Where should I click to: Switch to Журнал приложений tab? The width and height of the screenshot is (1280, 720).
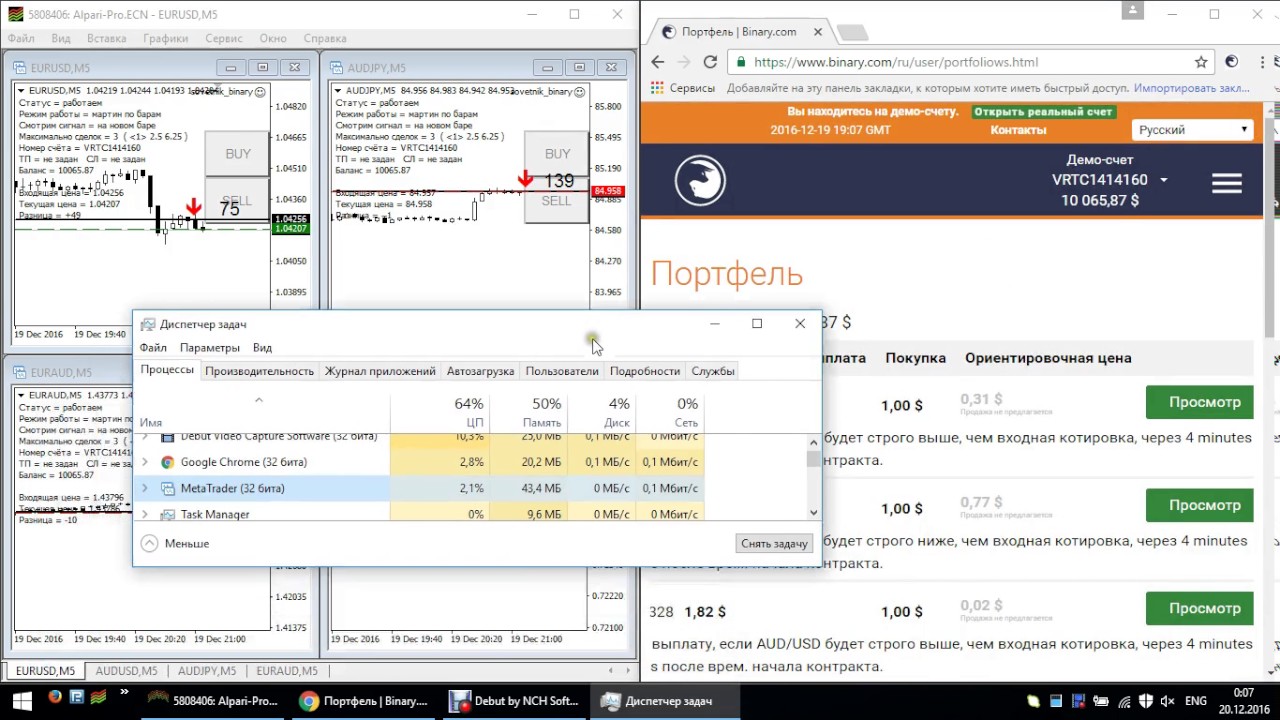coord(380,371)
